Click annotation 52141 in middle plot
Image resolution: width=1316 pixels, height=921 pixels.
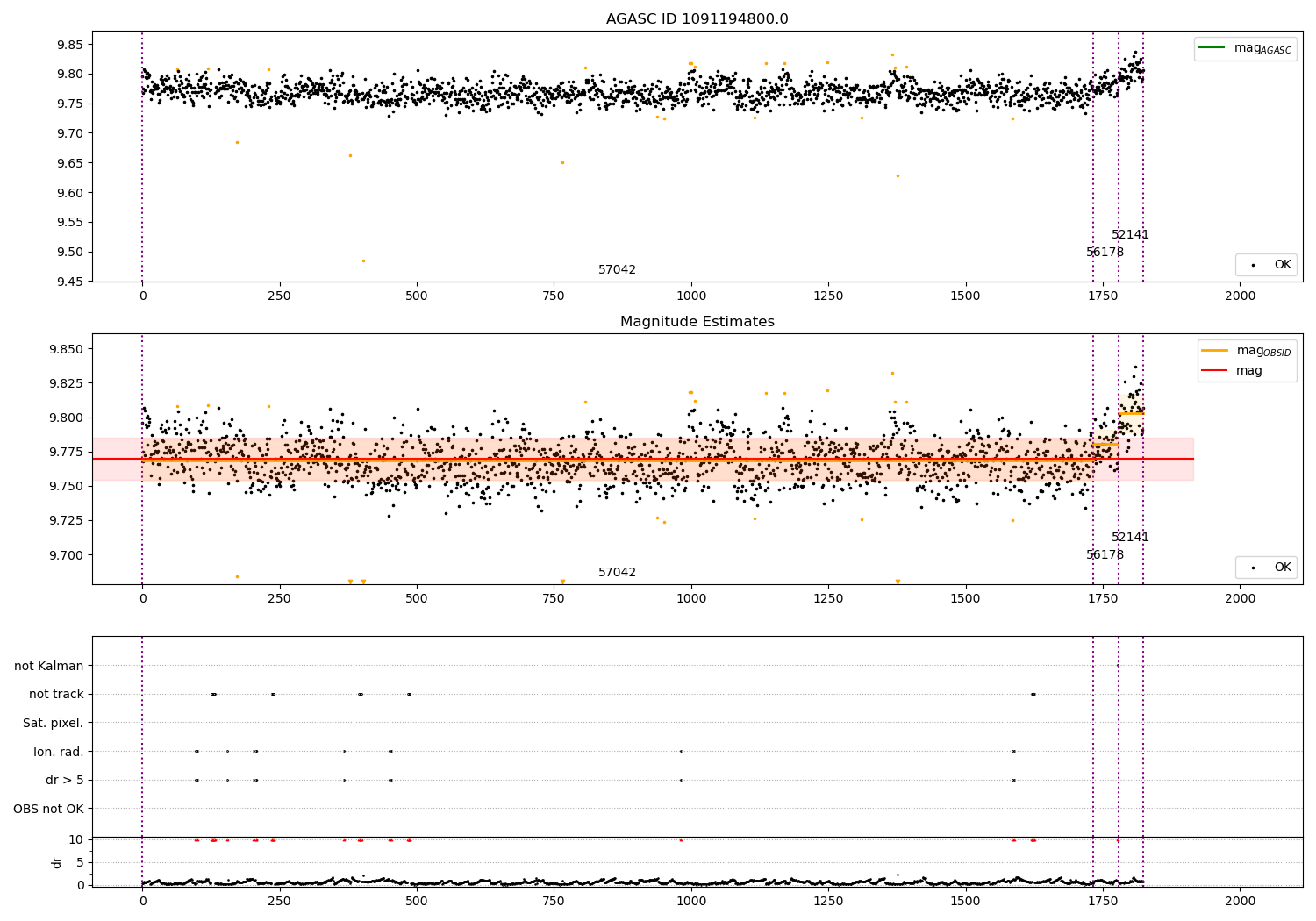(1130, 538)
